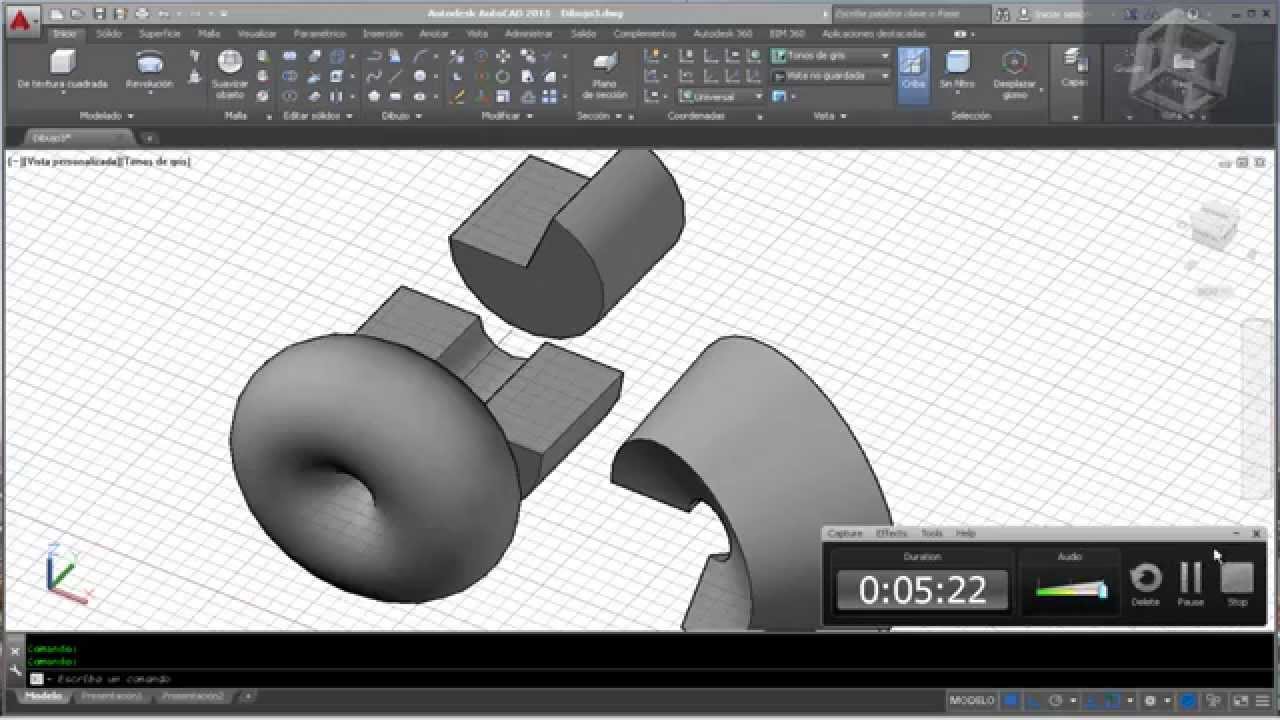Expand the Vista panel title
The height and width of the screenshot is (720, 1280).
pyautogui.click(x=829, y=116)
